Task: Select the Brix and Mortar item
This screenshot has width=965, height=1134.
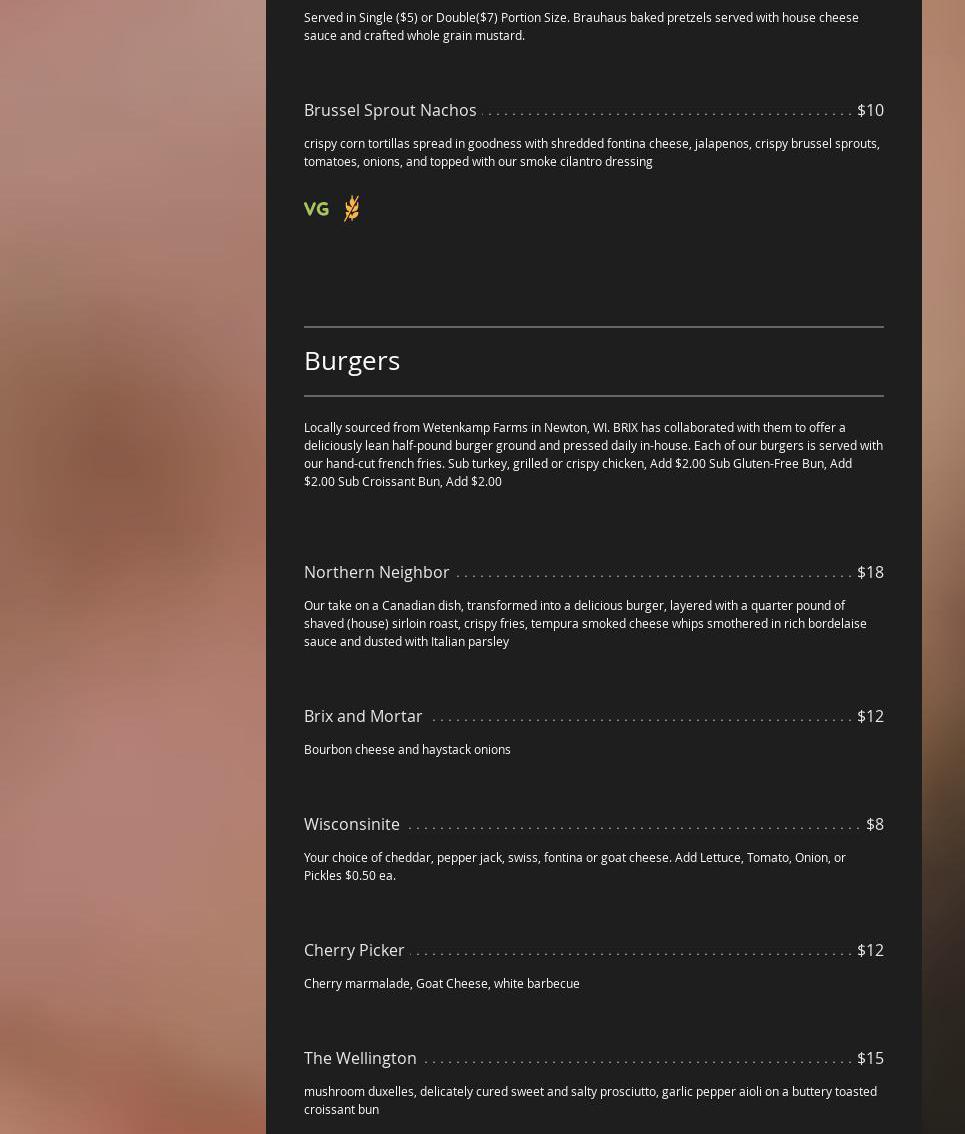Action: 363,716
